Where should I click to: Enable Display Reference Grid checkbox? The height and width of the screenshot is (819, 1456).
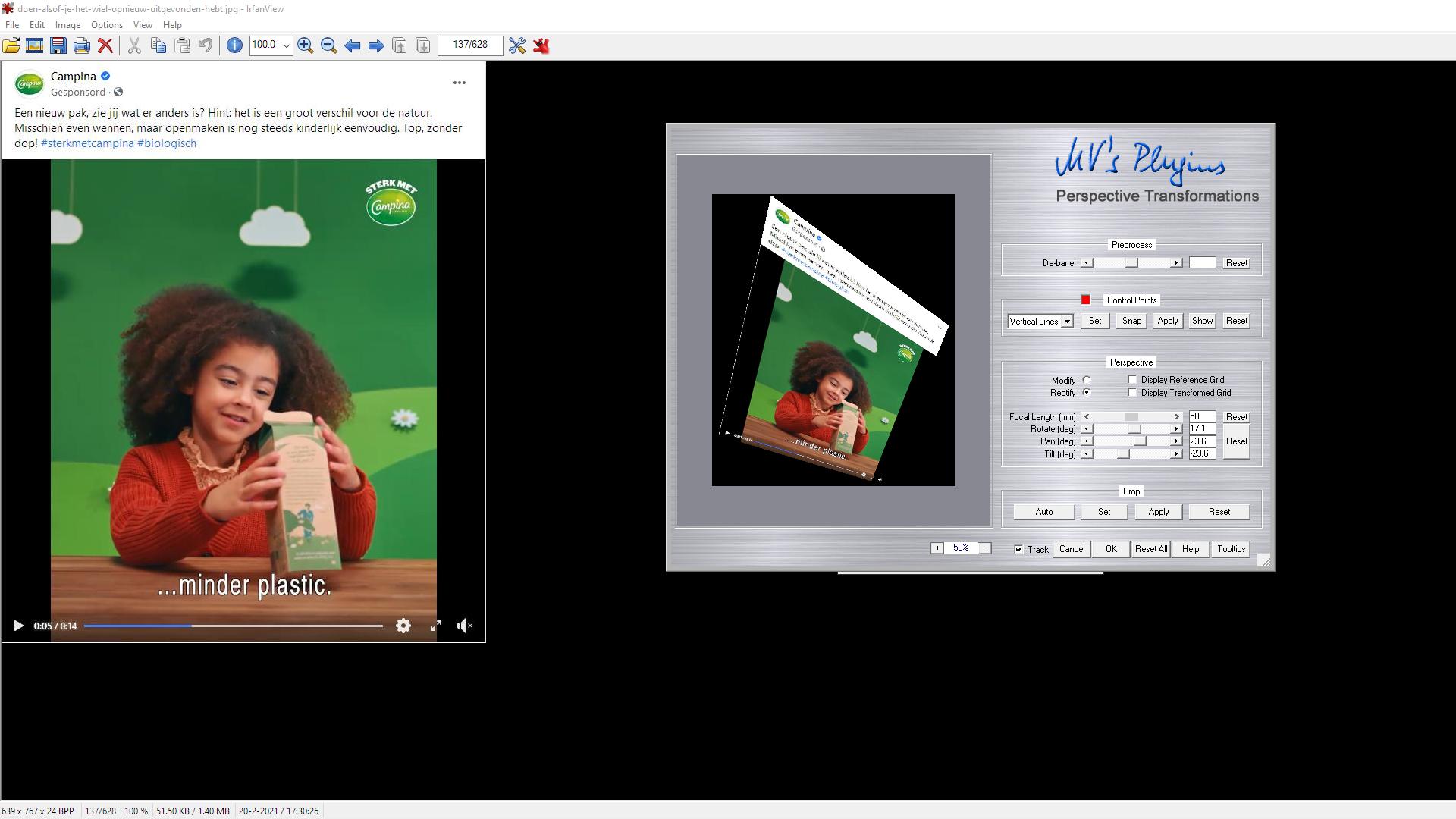coord(1133,380)
